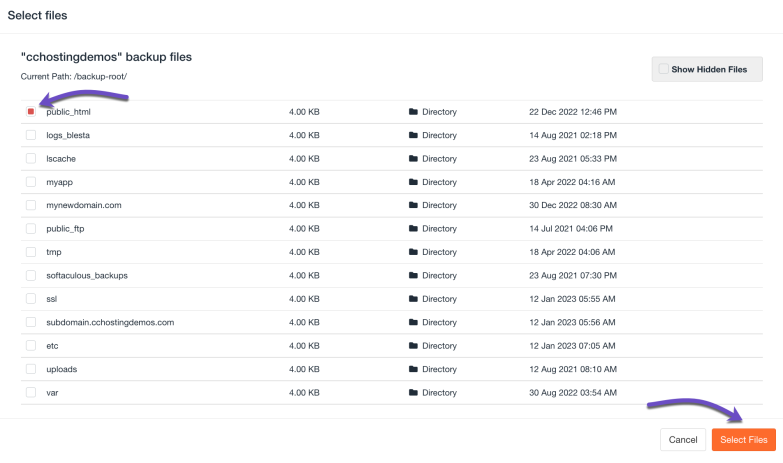Screen dimensions: 783x463
Task: Open the public_ftp directory
Action: point(66,229)
